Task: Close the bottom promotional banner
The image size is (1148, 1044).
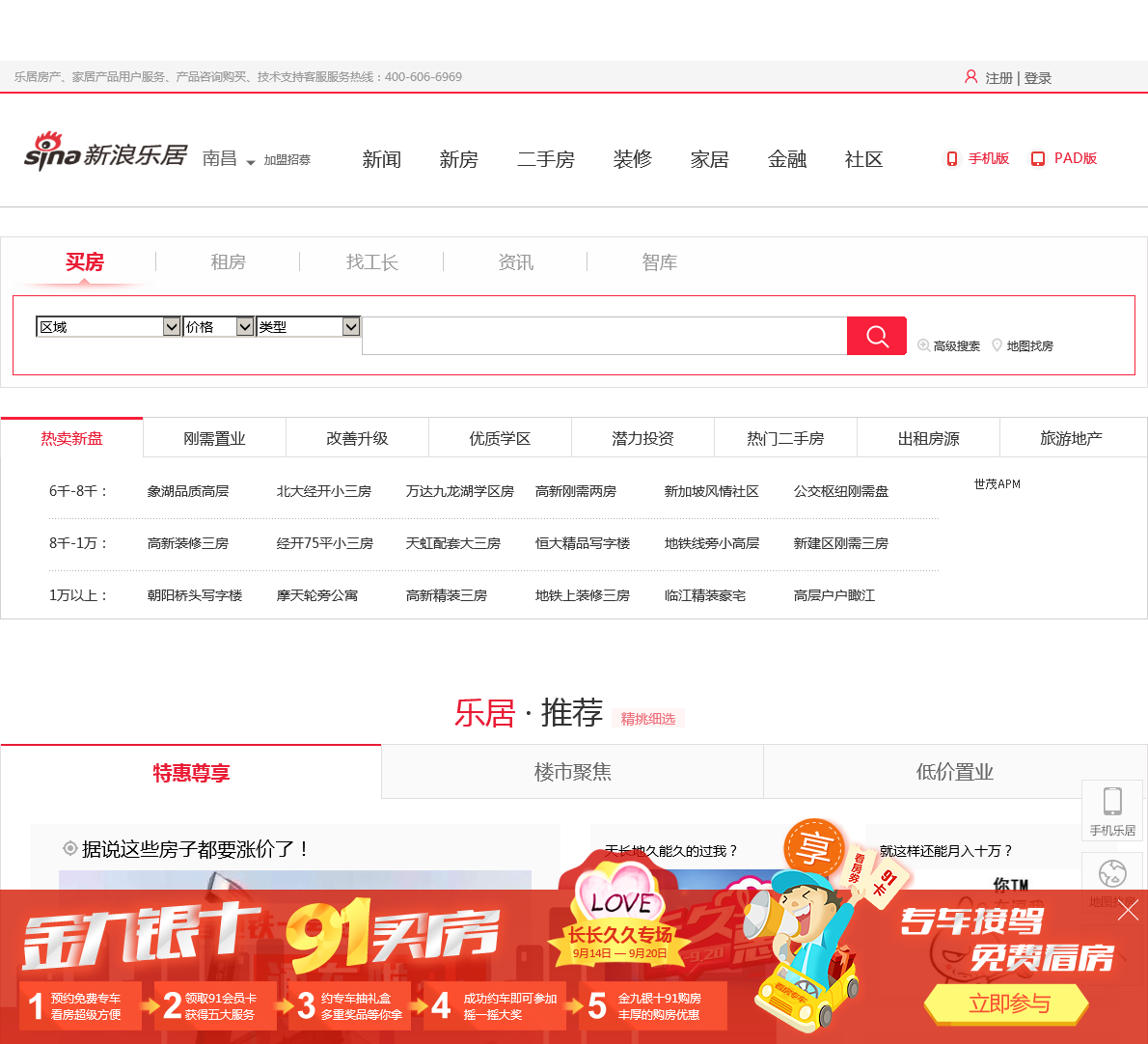Action: [x=1129, y=910]
